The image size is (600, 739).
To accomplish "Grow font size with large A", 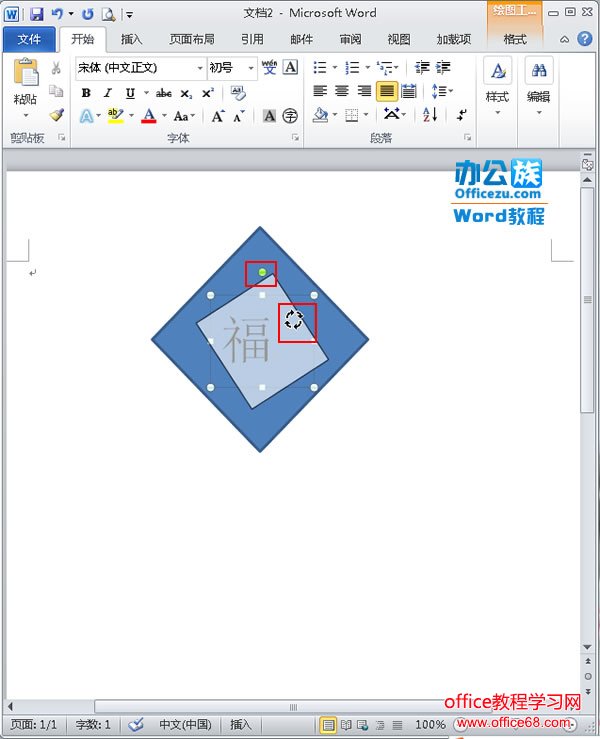I will pyautogui.click(x=217, y=116).
